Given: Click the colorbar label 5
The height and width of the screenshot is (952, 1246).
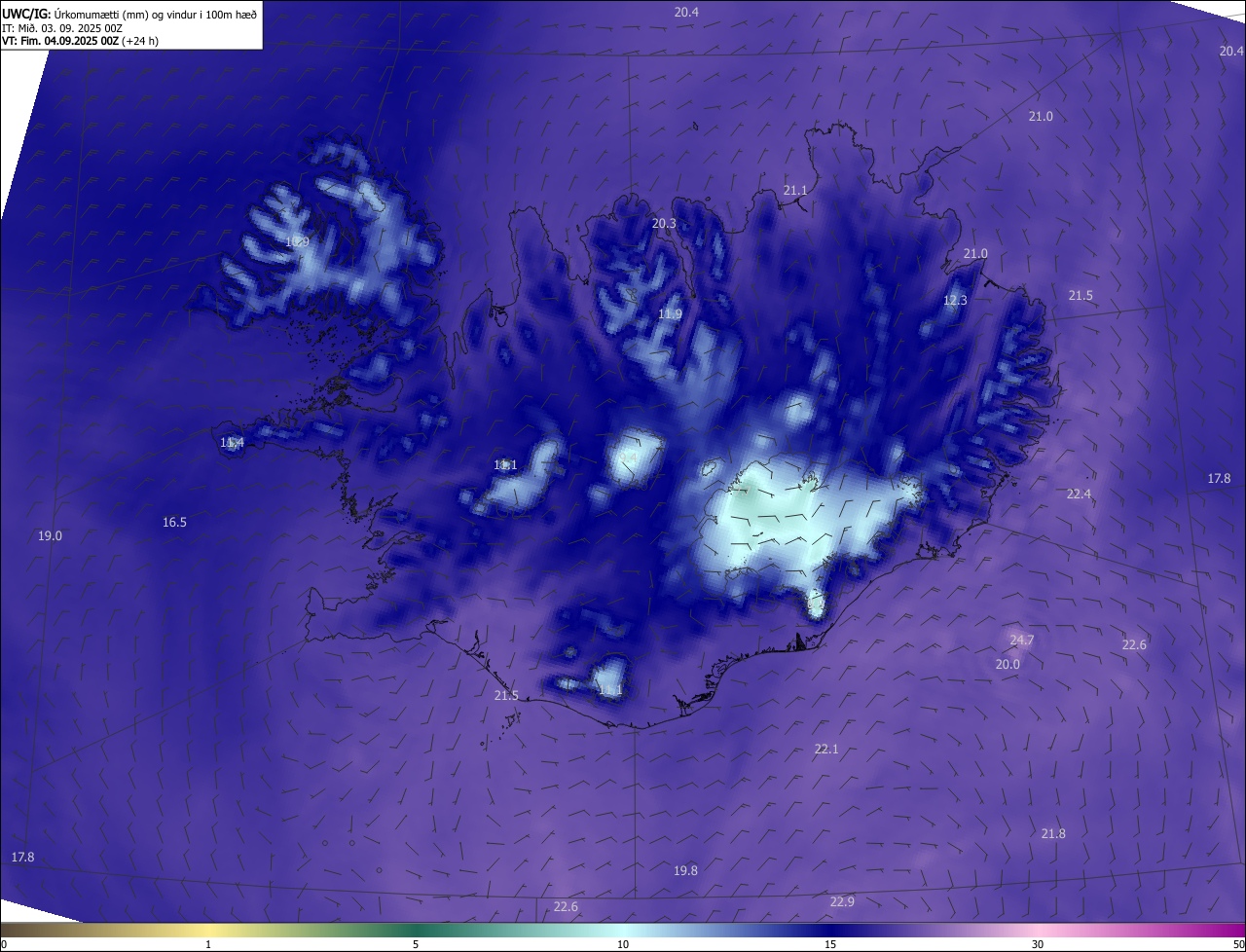Looking at the screenshot, I should coord(416,945).
